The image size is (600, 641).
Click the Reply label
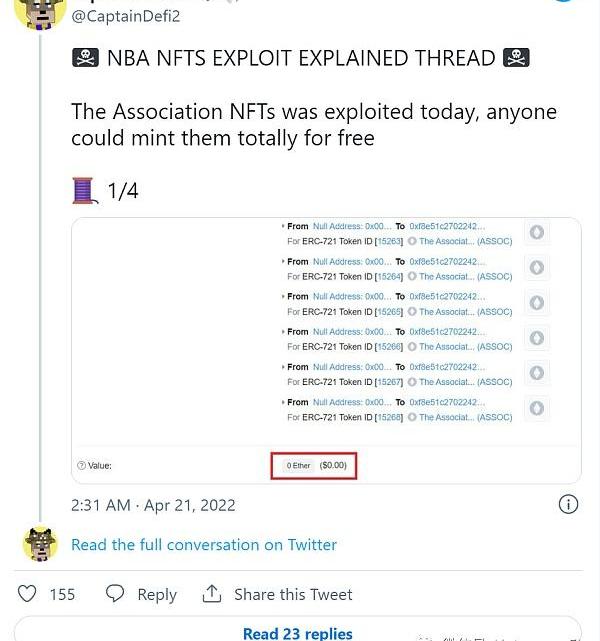(x=157, y=595)
